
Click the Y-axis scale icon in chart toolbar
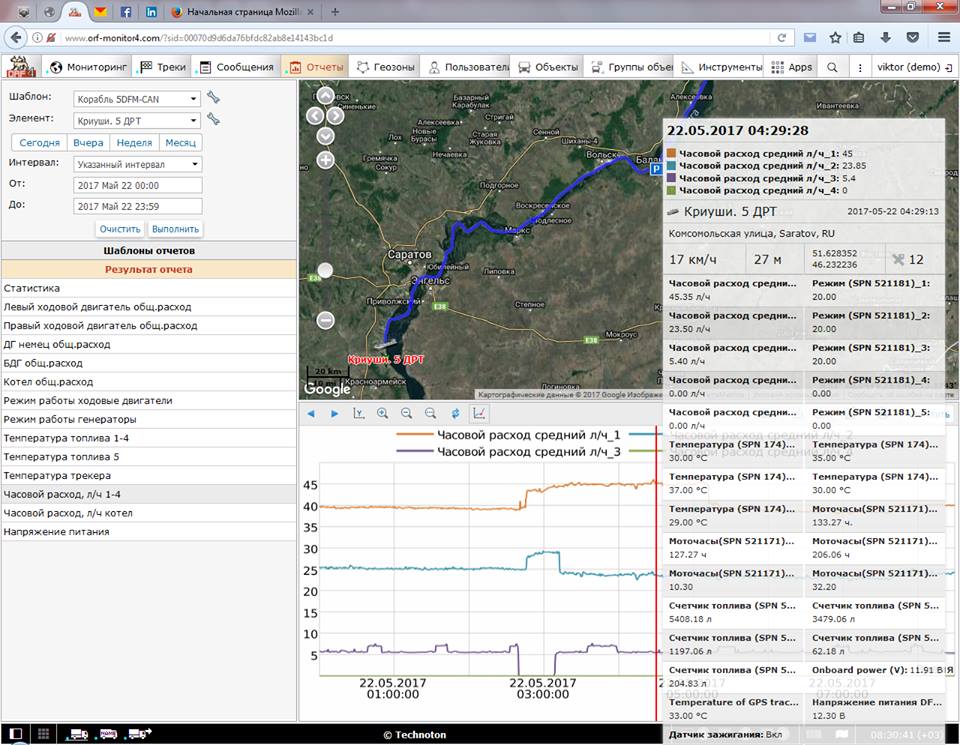(x=359, y=413)
